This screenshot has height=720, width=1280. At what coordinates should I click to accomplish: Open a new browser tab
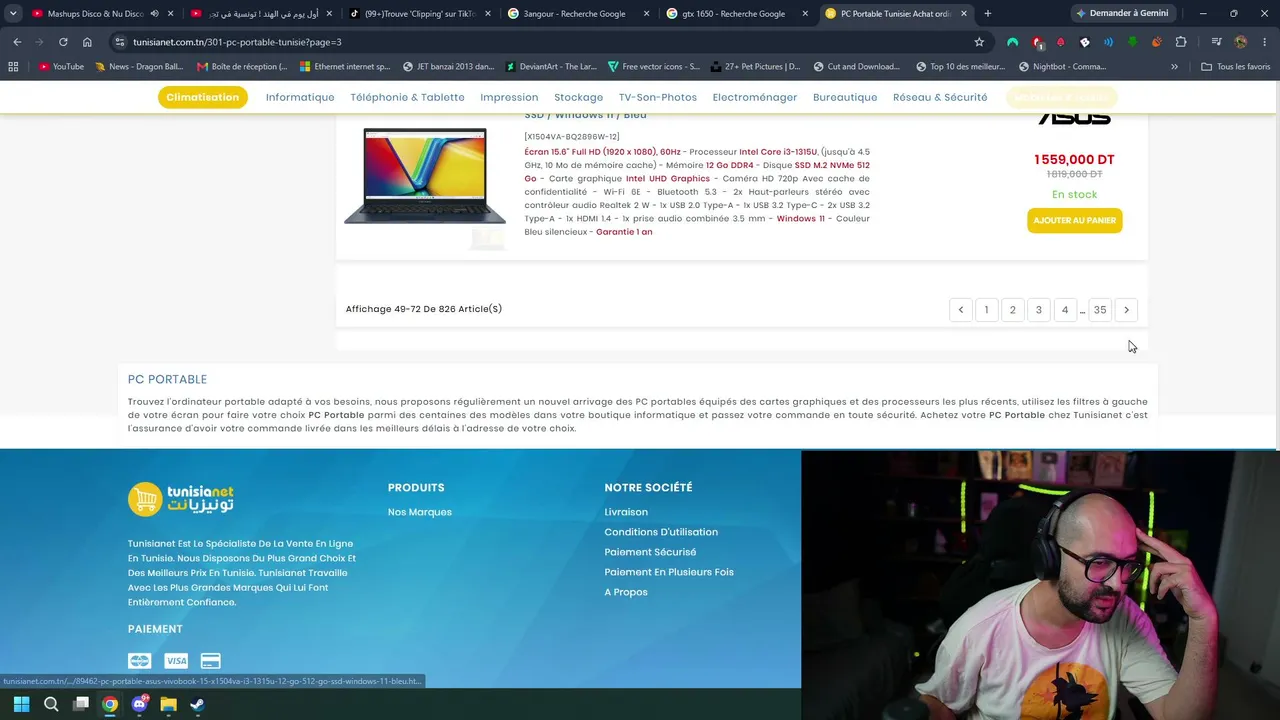click(x=988, y=14)
